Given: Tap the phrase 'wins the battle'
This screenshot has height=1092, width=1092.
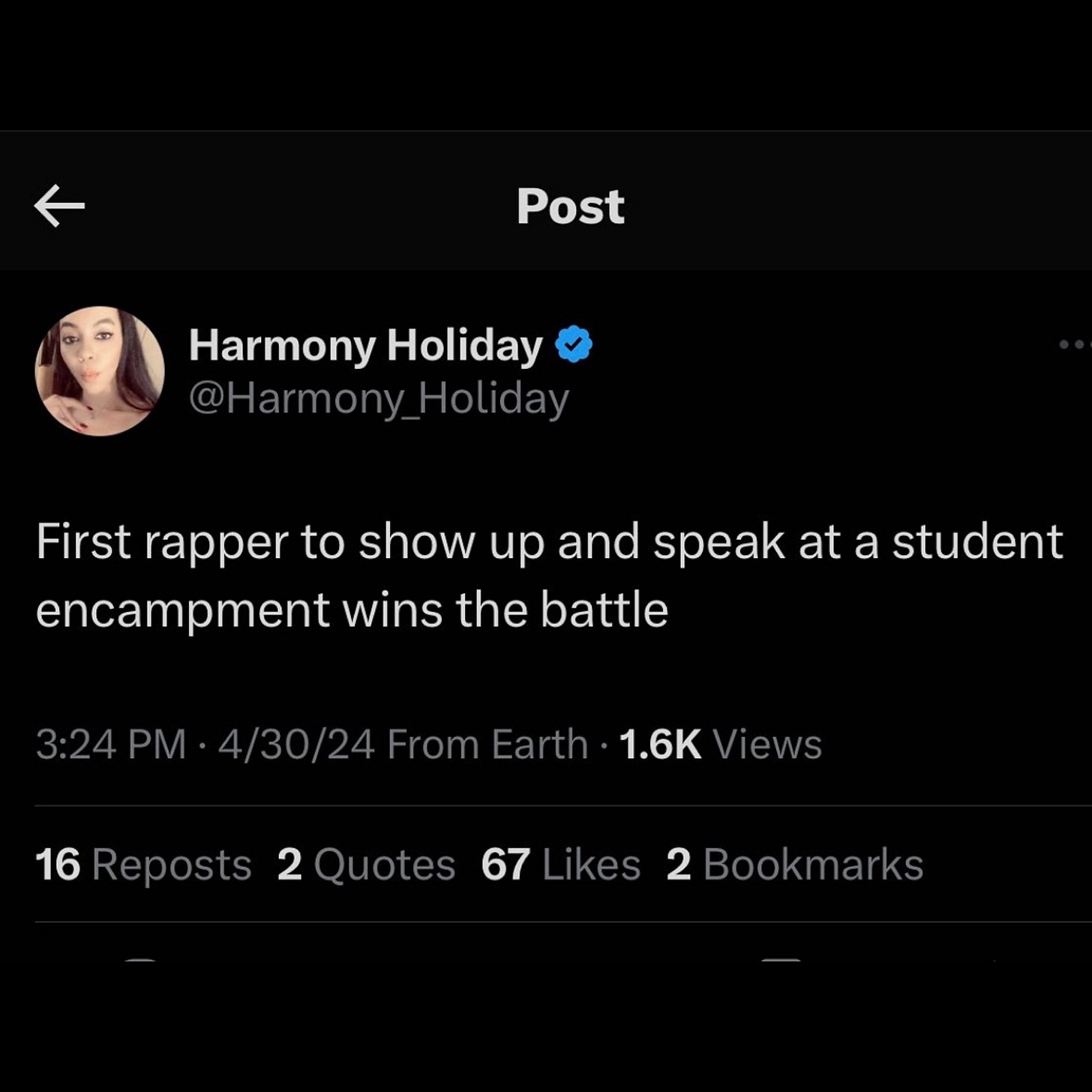Looking at the screenshot, I should 505,610.
